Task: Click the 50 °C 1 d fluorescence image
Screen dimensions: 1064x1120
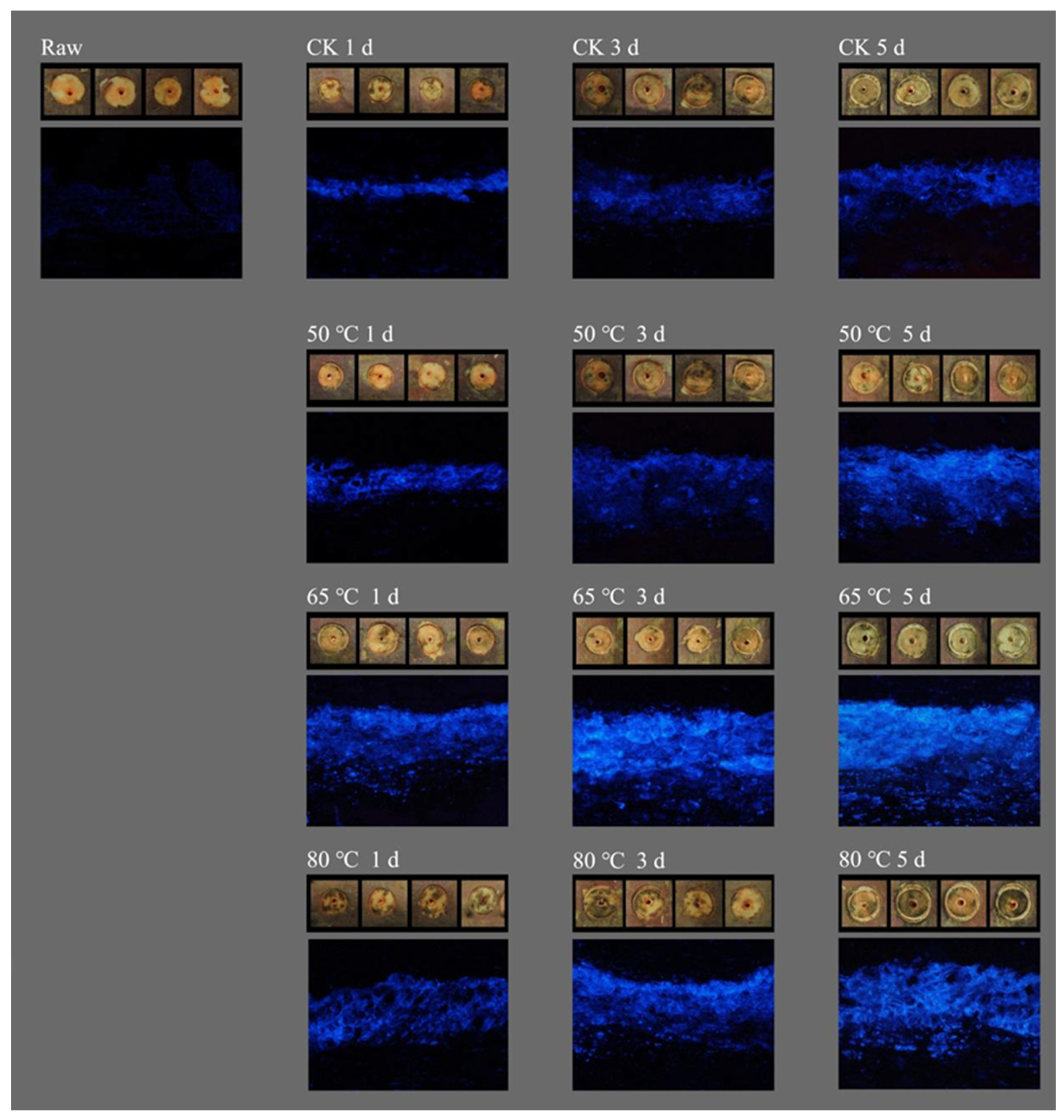Action: click(x=407, y=487)
